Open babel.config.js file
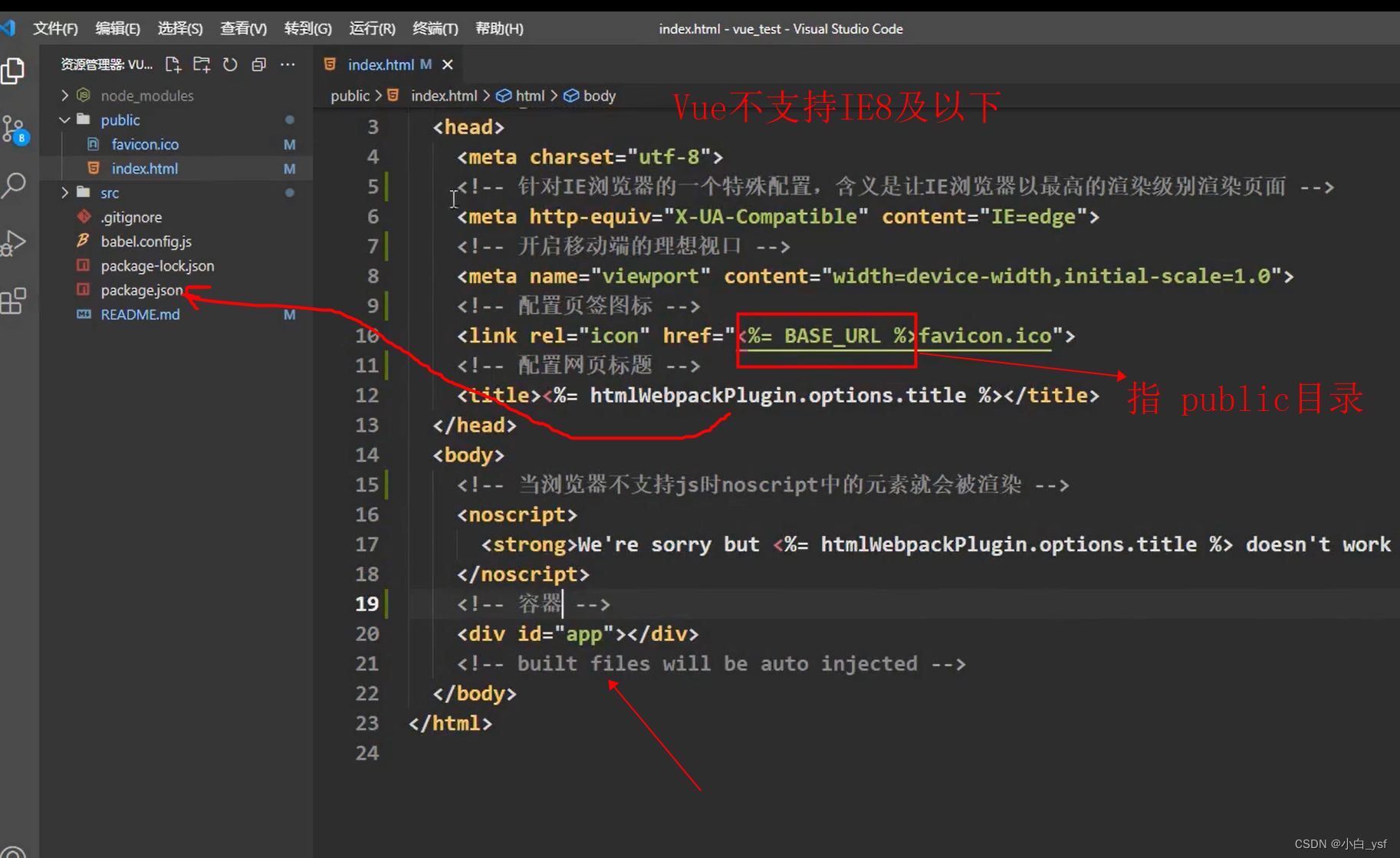This screenshot has height=858, width=1400. tap(146, 241)
